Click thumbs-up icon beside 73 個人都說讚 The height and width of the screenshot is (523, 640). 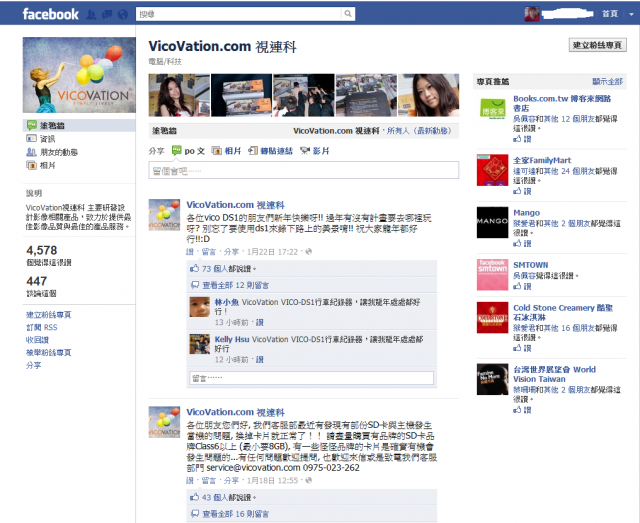coord(194,268)
